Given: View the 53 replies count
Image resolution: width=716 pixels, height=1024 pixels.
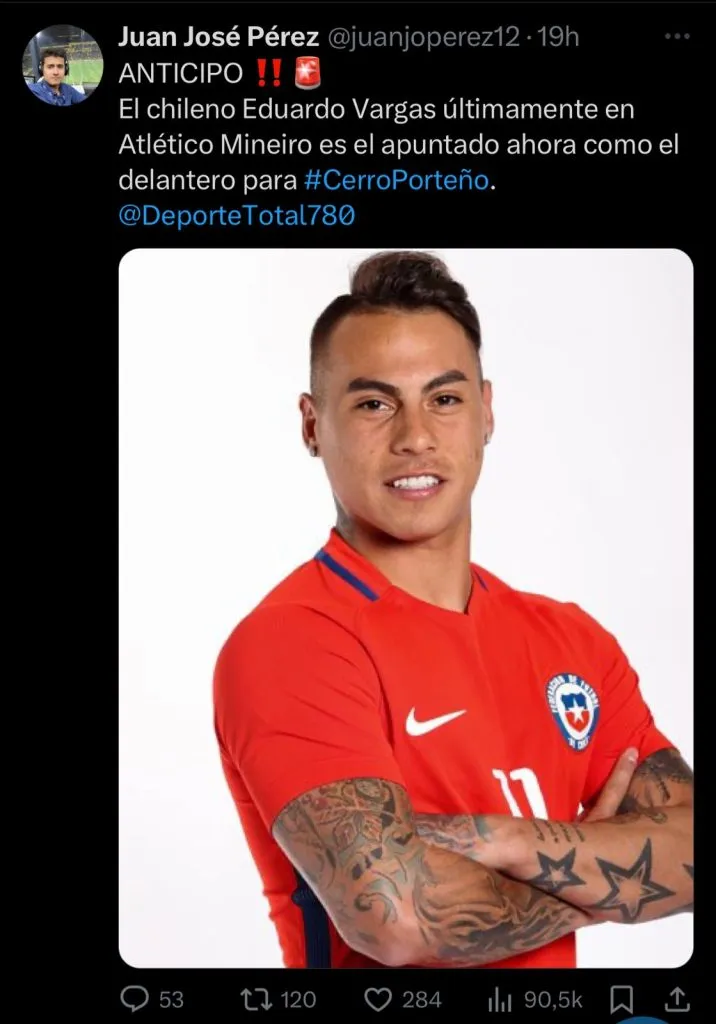Looking at the screenshot, I should coord(171,1000).
